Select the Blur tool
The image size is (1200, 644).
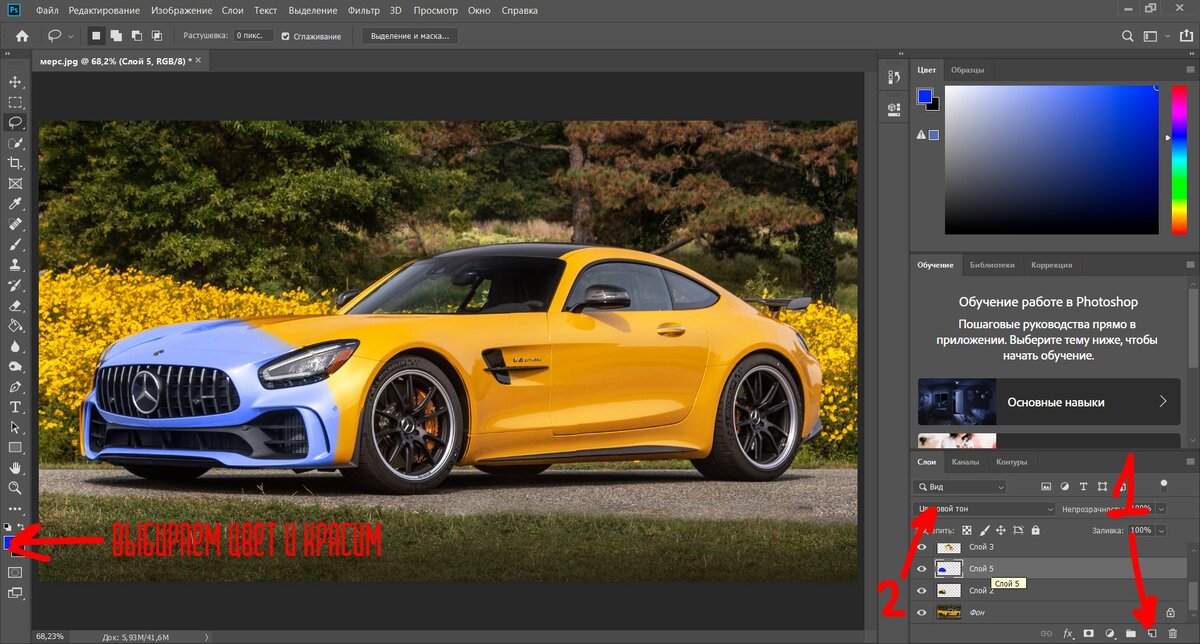(15, 346)
